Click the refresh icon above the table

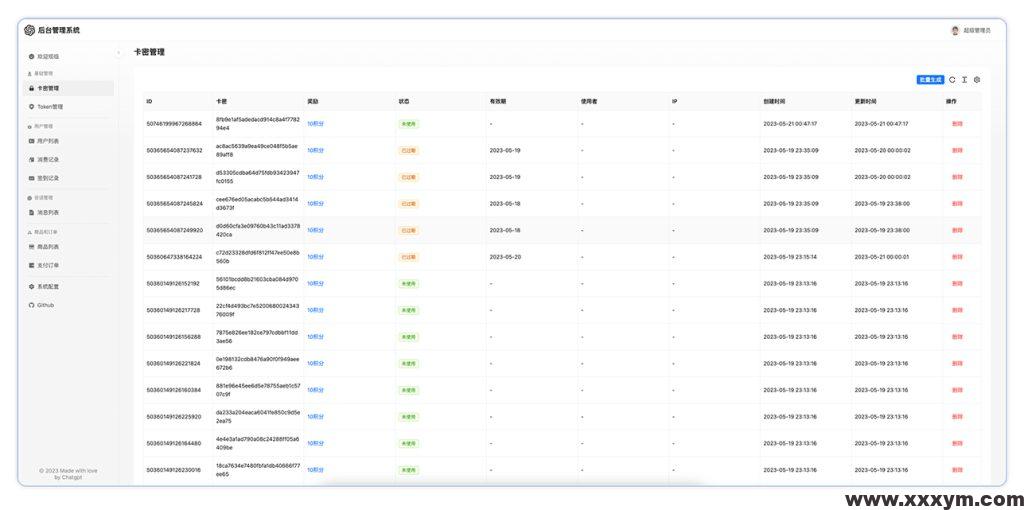tap(953, 79)
